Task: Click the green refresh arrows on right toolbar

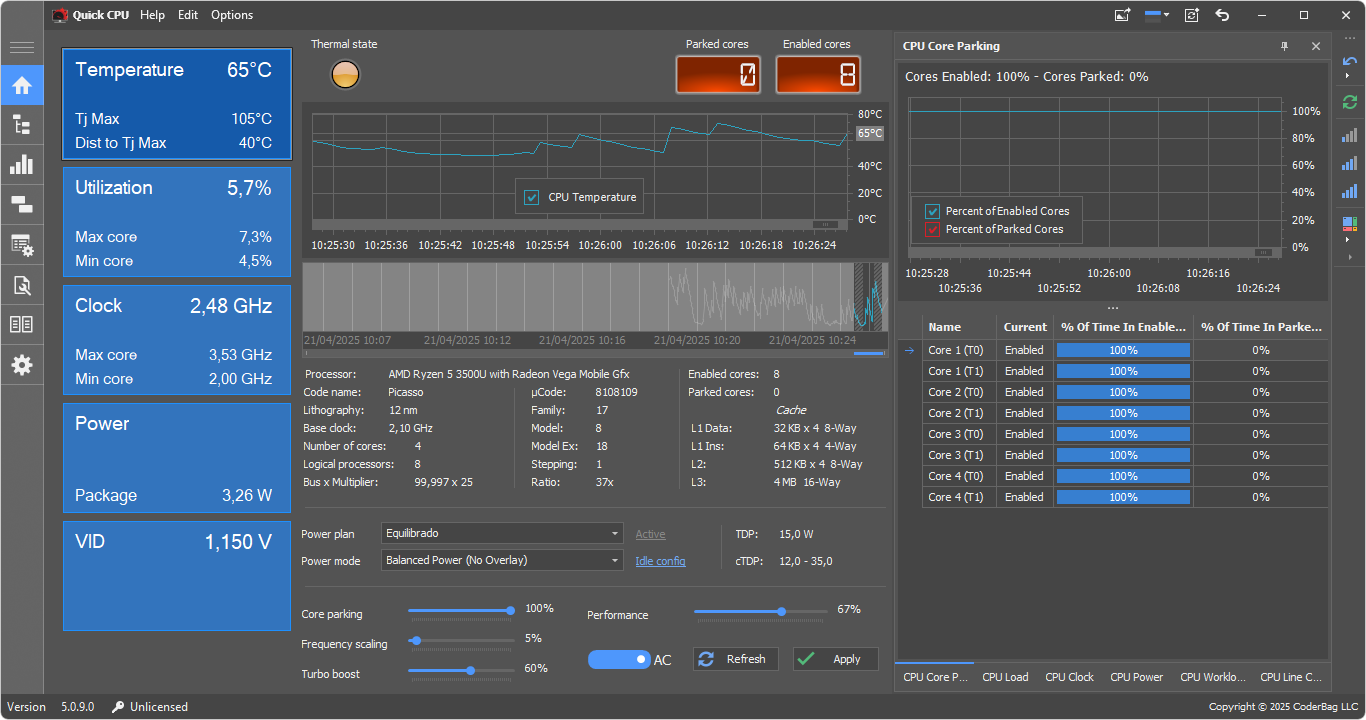Action: tap(1350, 102)
